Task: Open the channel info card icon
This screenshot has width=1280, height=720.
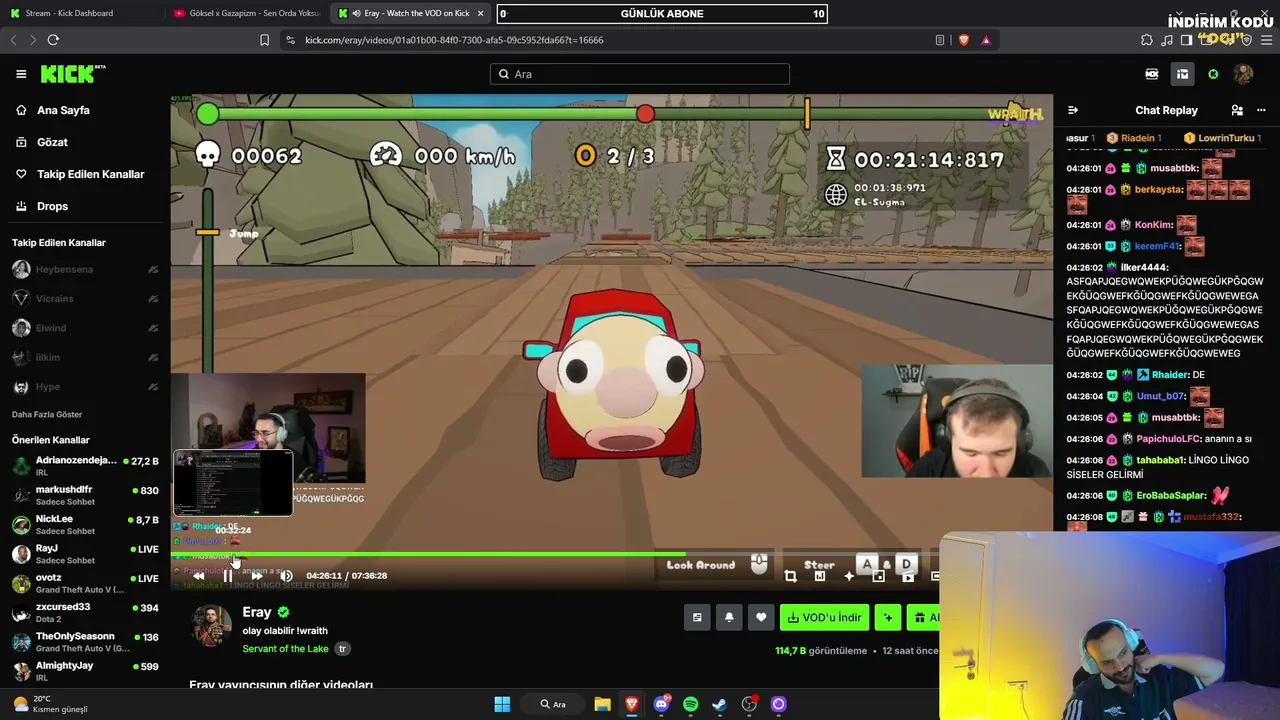Action: pyautogui.click(x=697, y=617)
